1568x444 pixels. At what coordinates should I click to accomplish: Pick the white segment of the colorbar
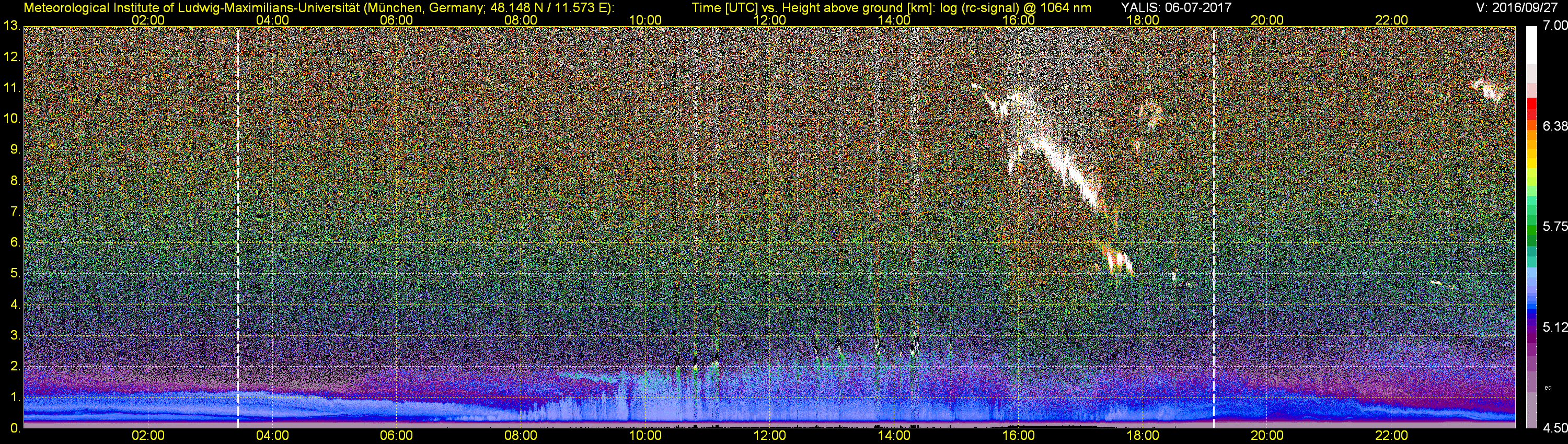point(1531,45)
